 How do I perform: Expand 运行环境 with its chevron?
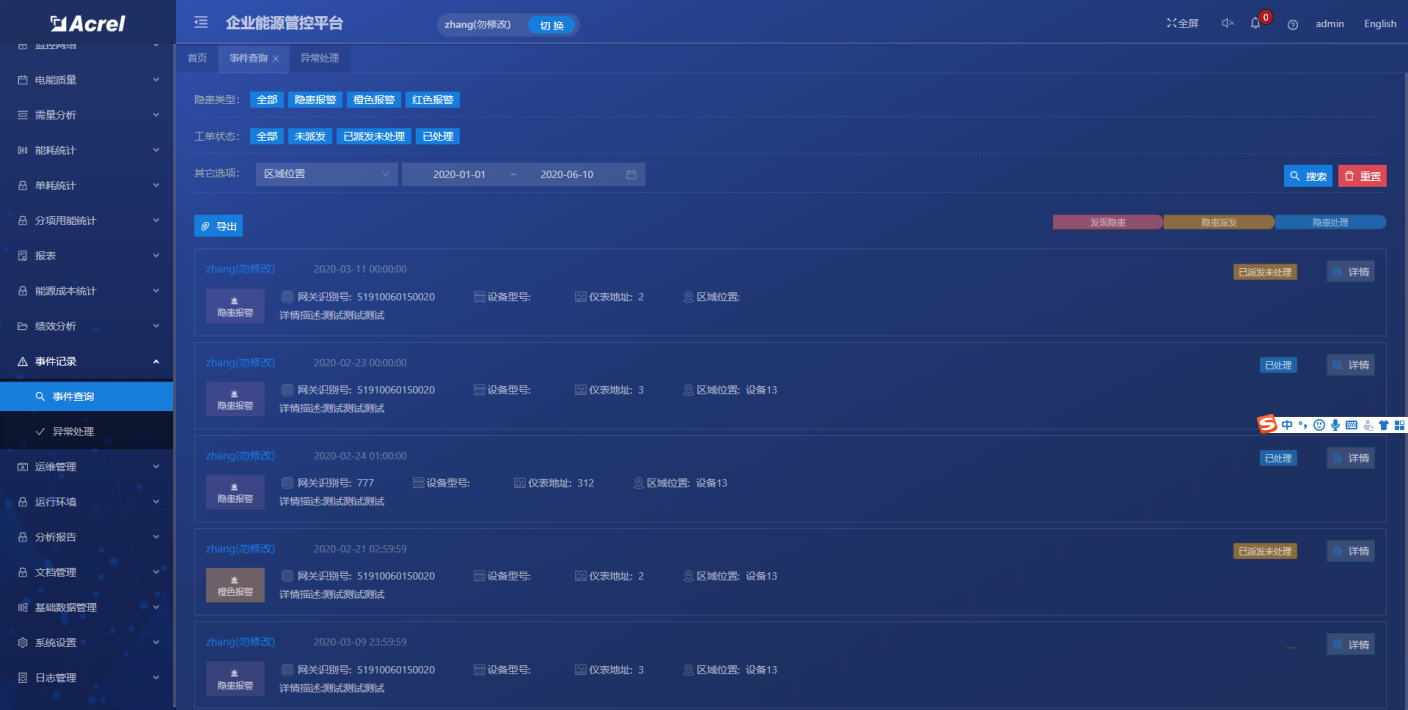pos(156,502)
